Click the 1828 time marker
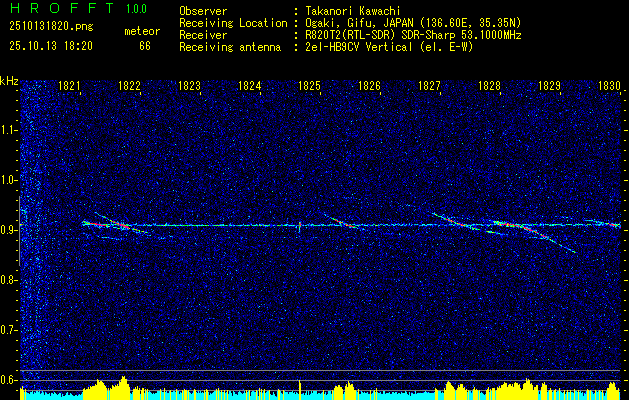The width and height of the screenshot is (629, 400). click(489, 85)
